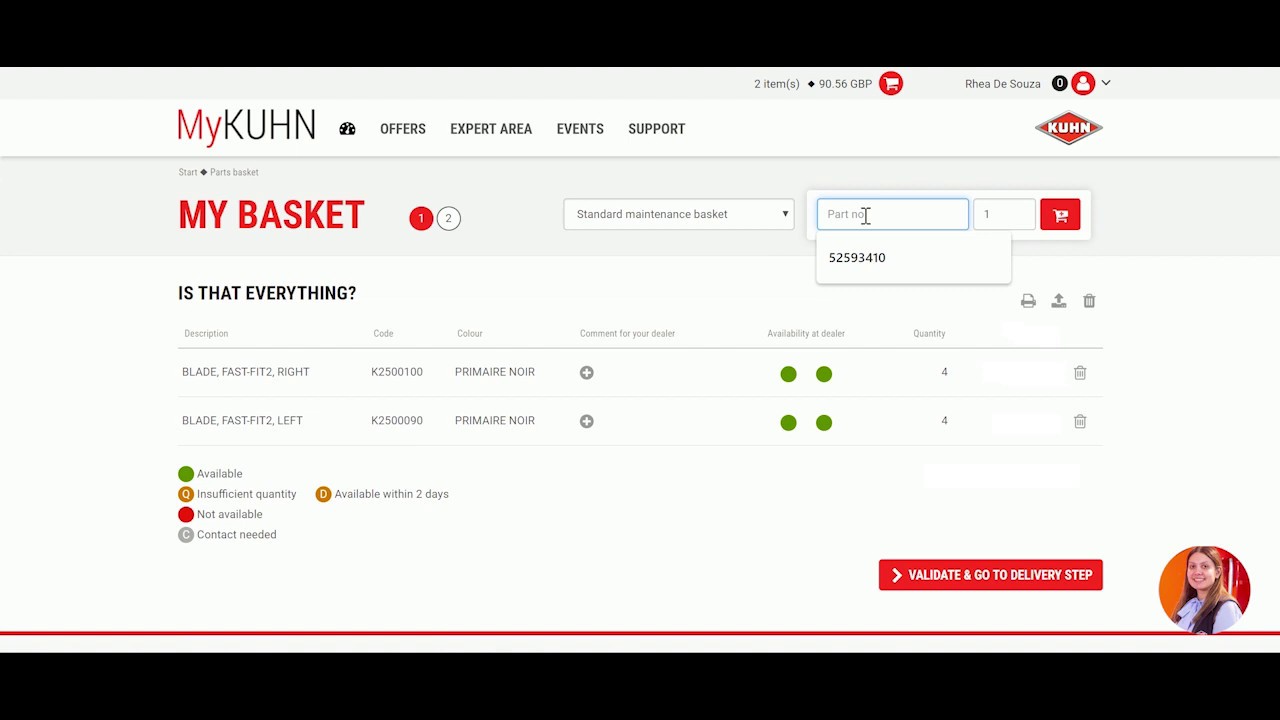The width and height of the screenshot is (1280, 720).
Task: Click part code K2500090
Action: tap(397, 421)
